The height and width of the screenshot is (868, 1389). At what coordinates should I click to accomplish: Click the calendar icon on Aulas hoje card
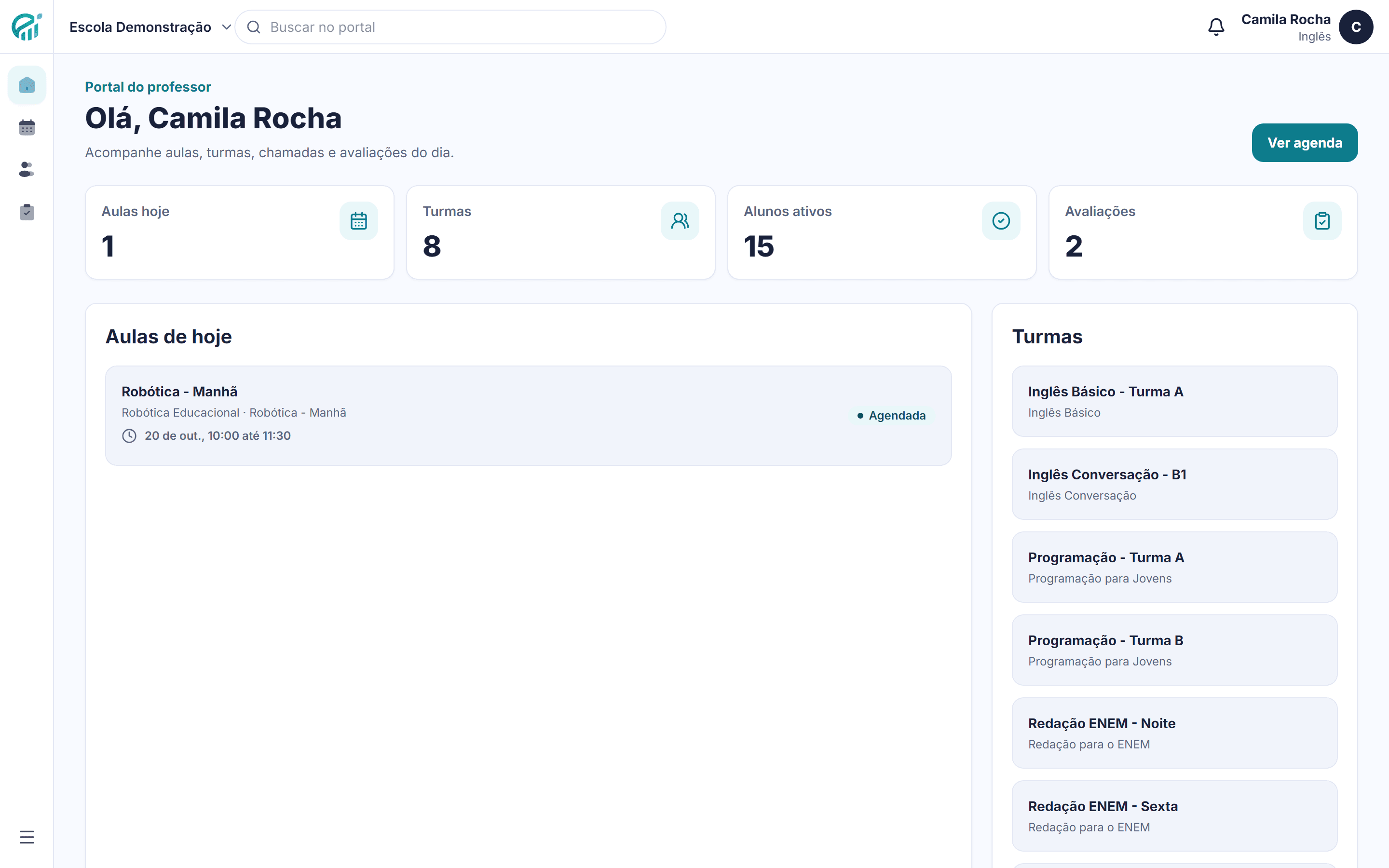pos(359,221)
